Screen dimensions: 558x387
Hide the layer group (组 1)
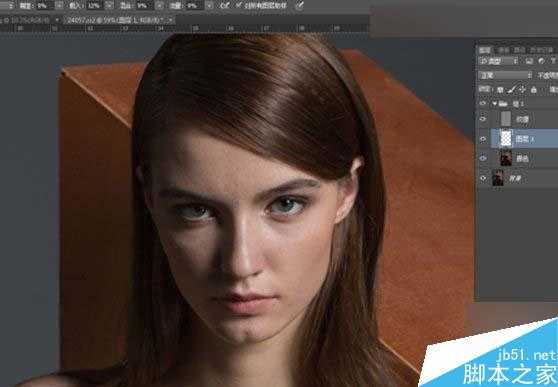(x=483, y=104)
